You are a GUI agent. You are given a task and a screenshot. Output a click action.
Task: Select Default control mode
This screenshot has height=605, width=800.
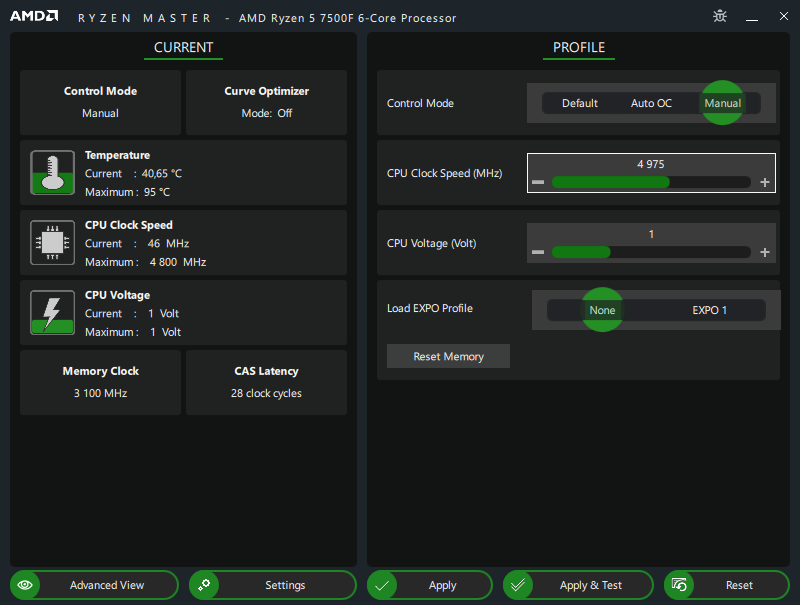(580, 103)
